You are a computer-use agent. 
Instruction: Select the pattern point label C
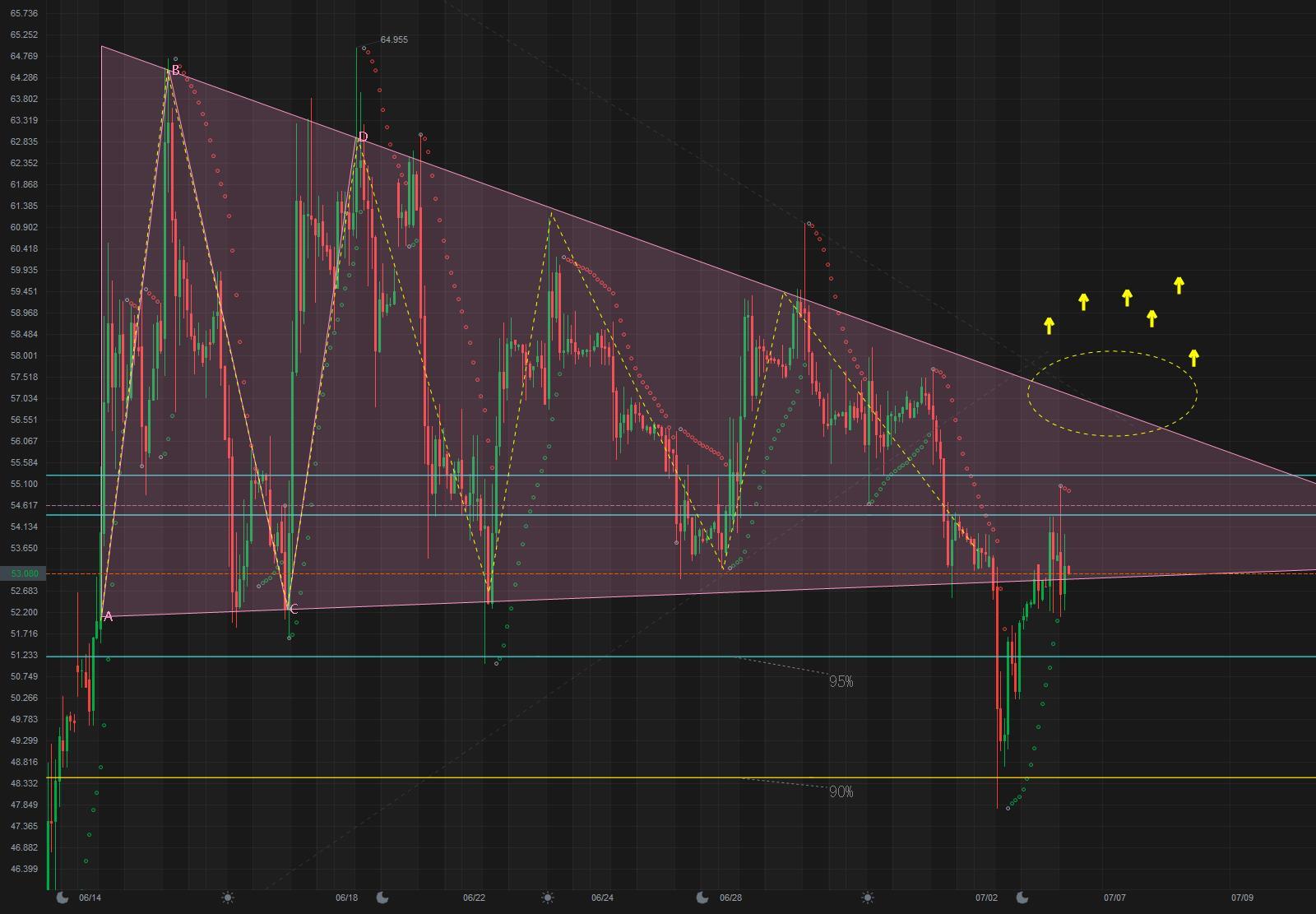293,610
